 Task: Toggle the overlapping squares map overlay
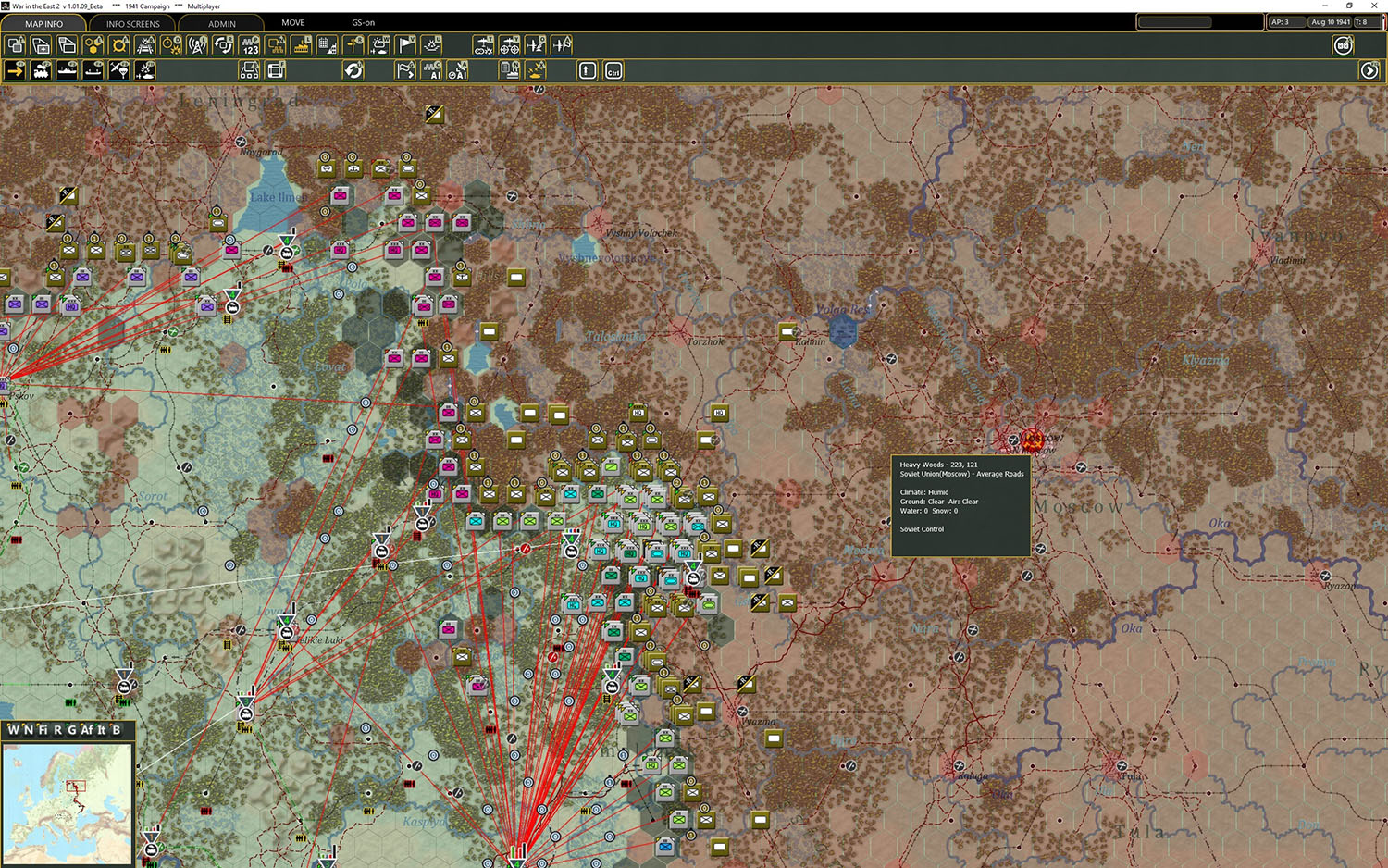pos(16,44)
